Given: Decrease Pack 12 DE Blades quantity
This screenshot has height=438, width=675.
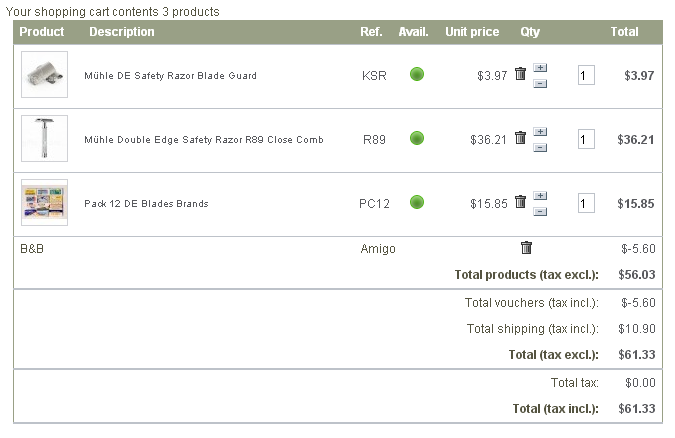Looking at the screenshot, I should tap(540, 211).
